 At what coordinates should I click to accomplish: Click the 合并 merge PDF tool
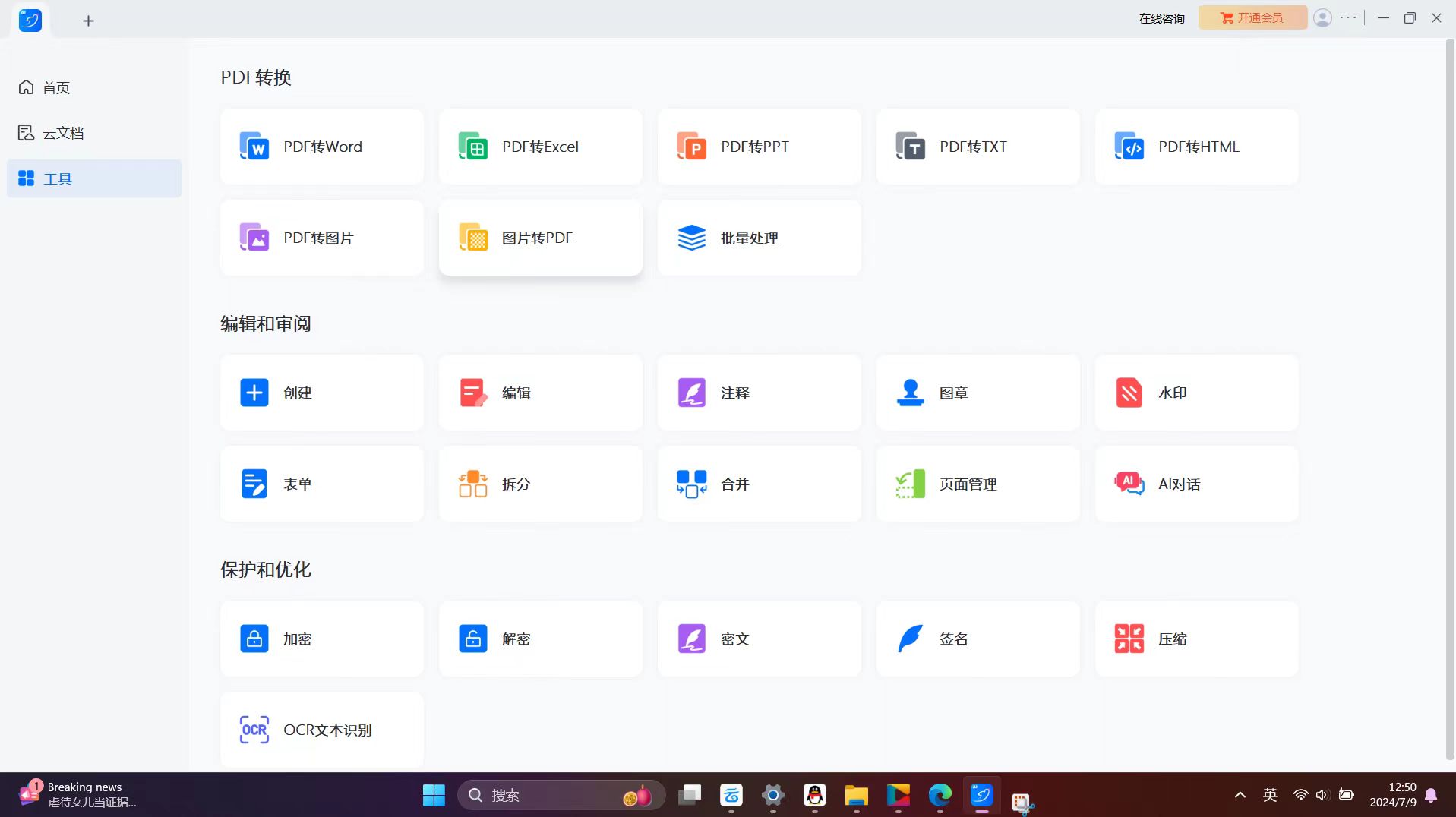[759, 484]
